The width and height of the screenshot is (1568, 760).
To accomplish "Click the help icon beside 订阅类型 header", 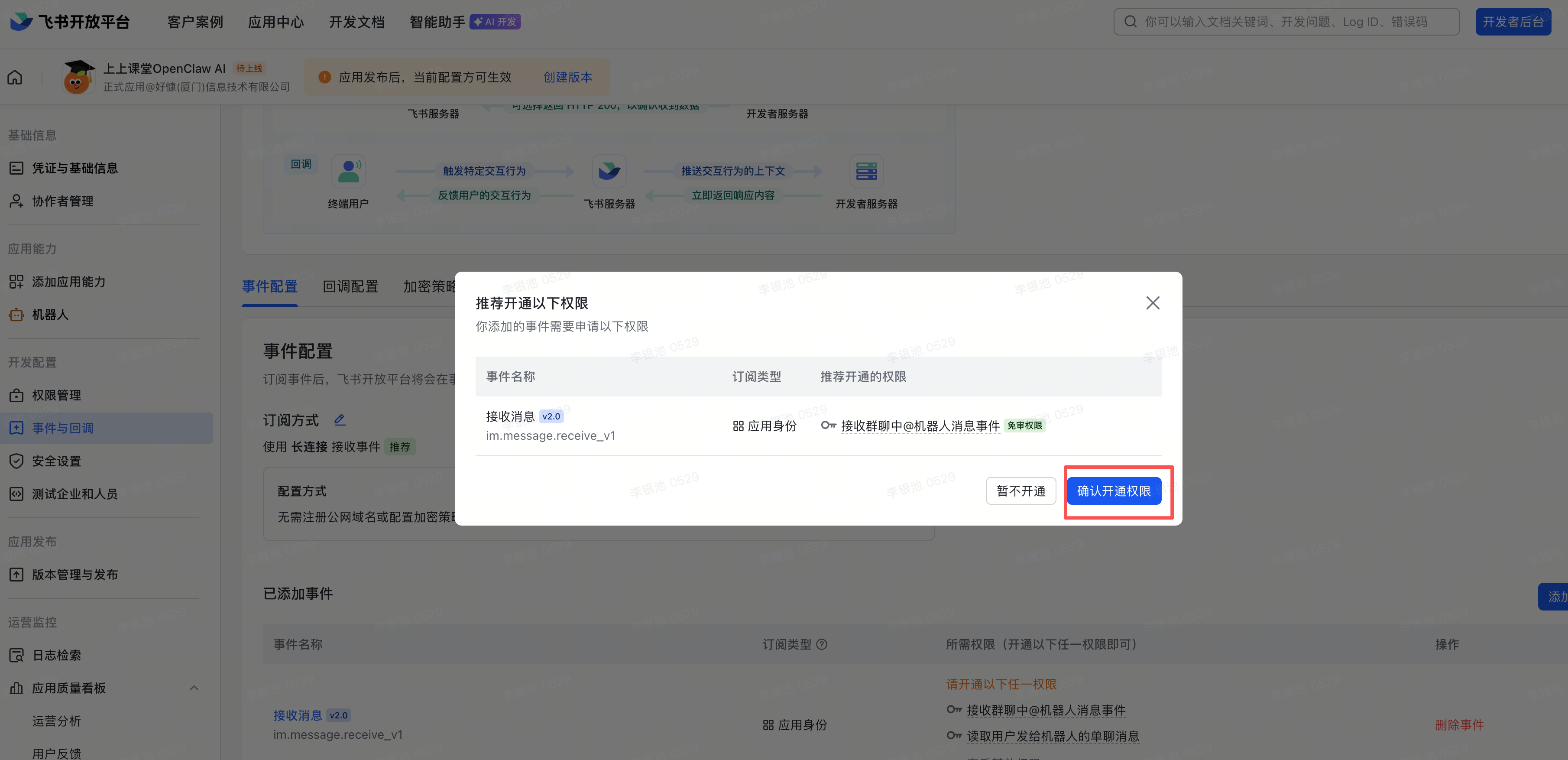I will coord(821,644).
